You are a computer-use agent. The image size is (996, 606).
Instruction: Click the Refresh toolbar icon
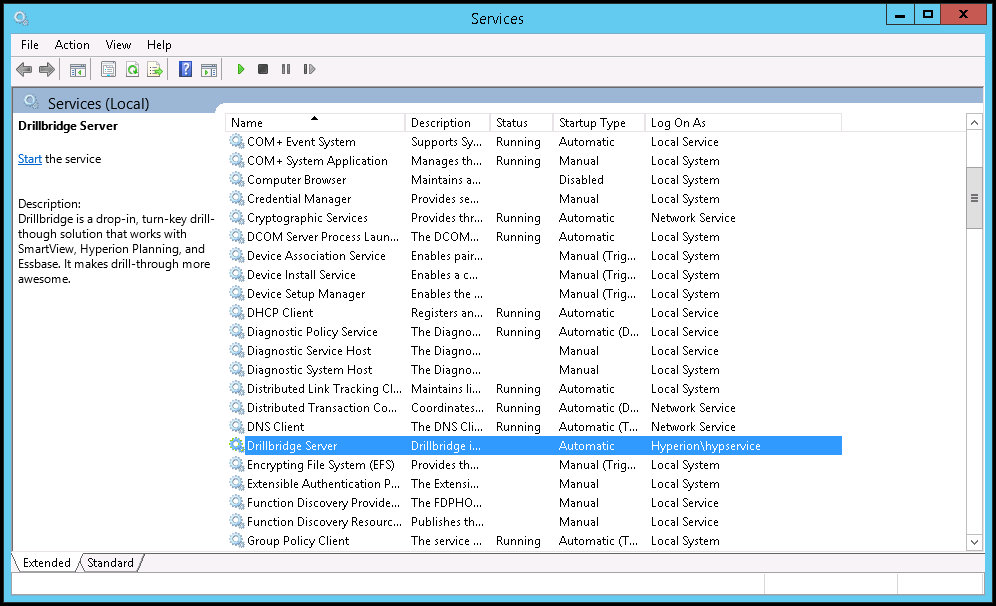click(132, 69)
